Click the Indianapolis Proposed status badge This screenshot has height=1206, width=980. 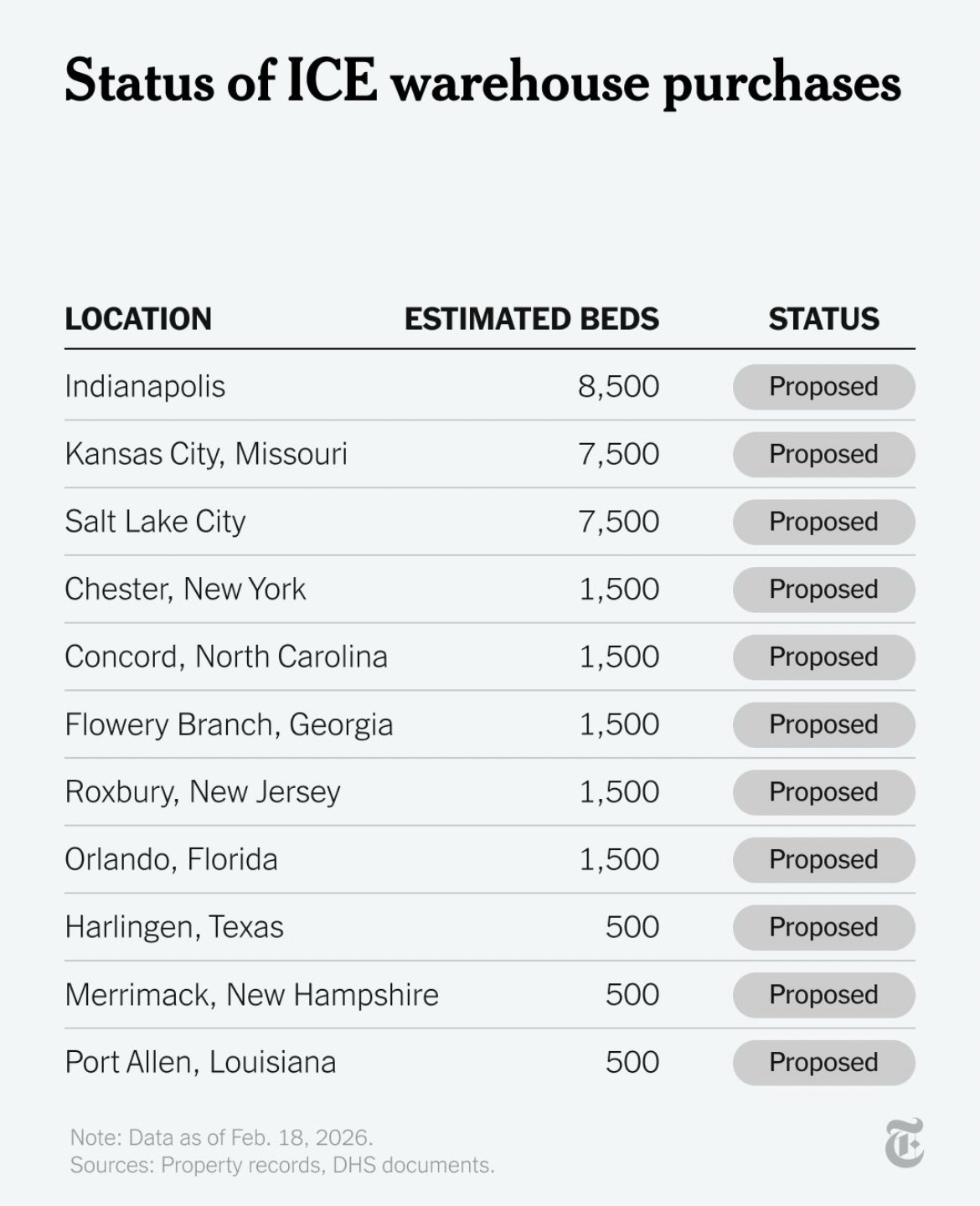pos(823,387)
